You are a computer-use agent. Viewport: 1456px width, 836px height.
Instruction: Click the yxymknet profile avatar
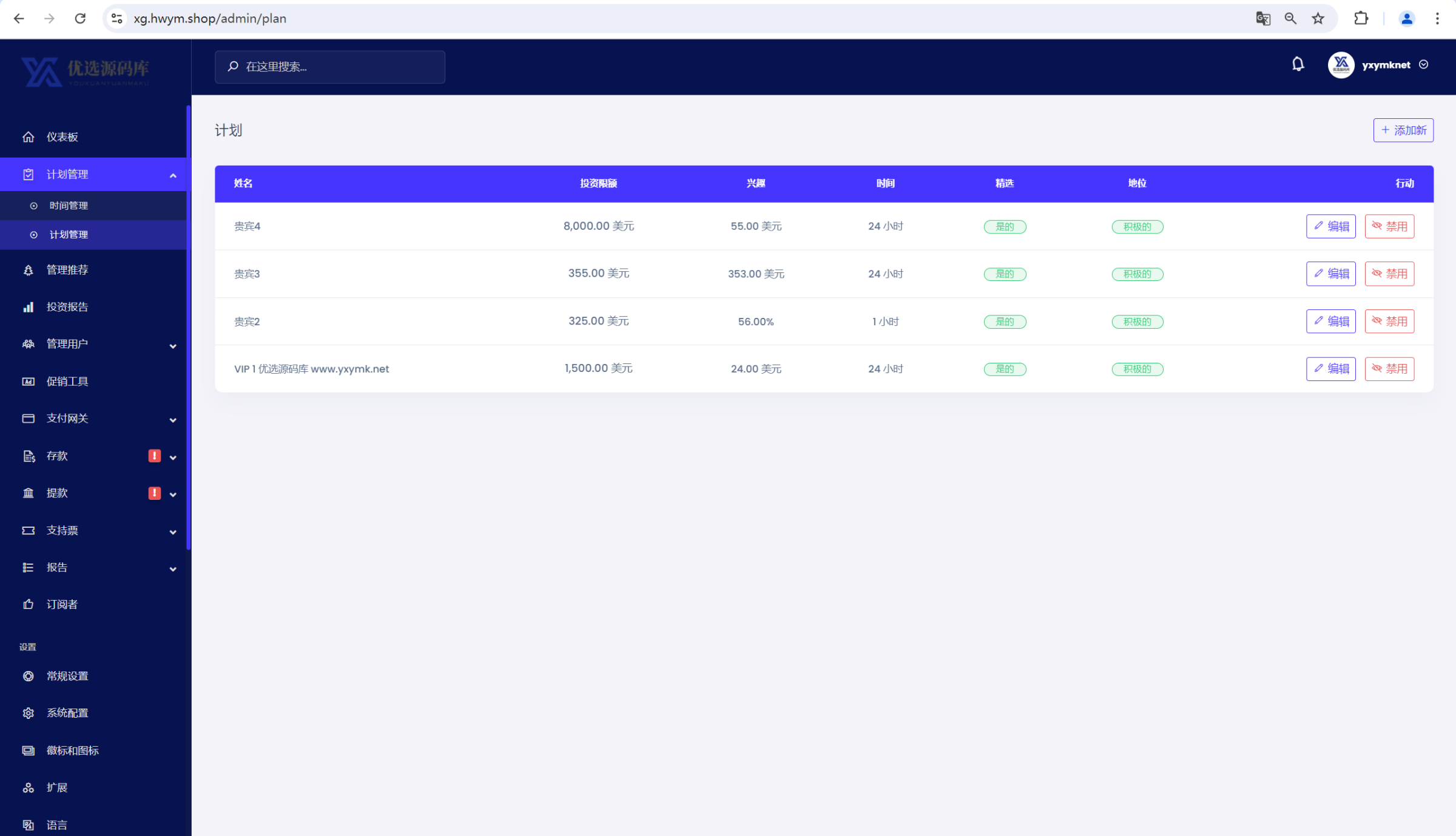[1341, 65]
